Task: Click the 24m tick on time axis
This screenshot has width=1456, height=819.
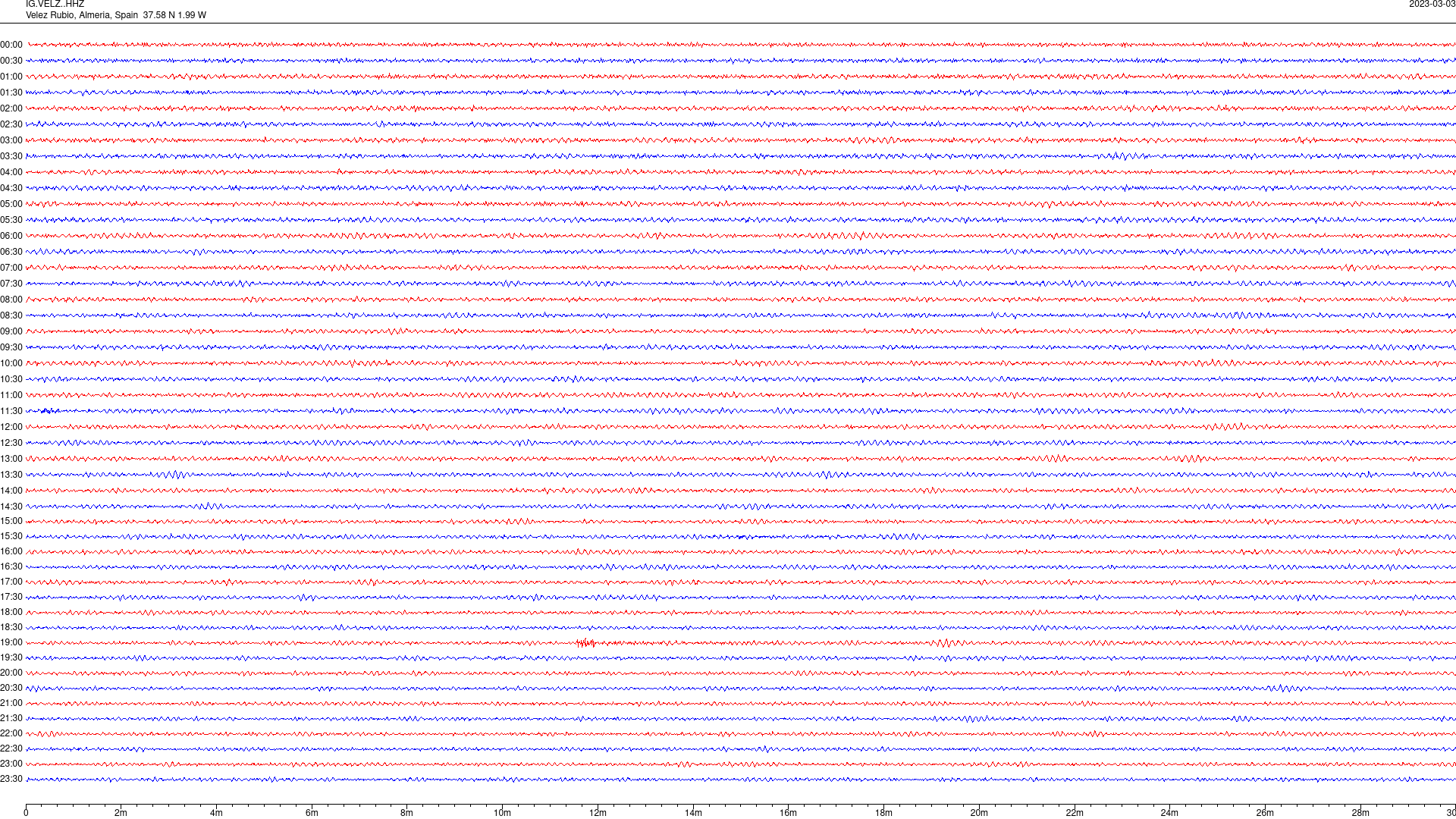Action: [1169, 813]
